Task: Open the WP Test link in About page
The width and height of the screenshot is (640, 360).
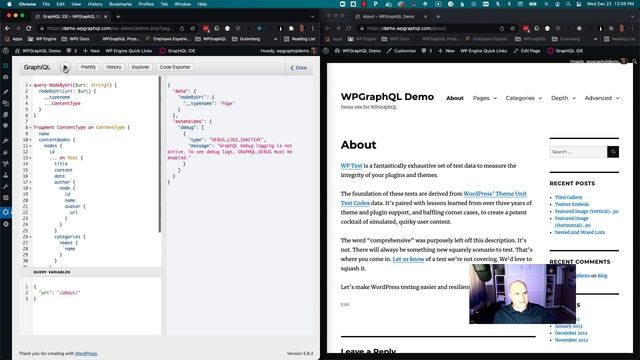Action: pos(351,166)
